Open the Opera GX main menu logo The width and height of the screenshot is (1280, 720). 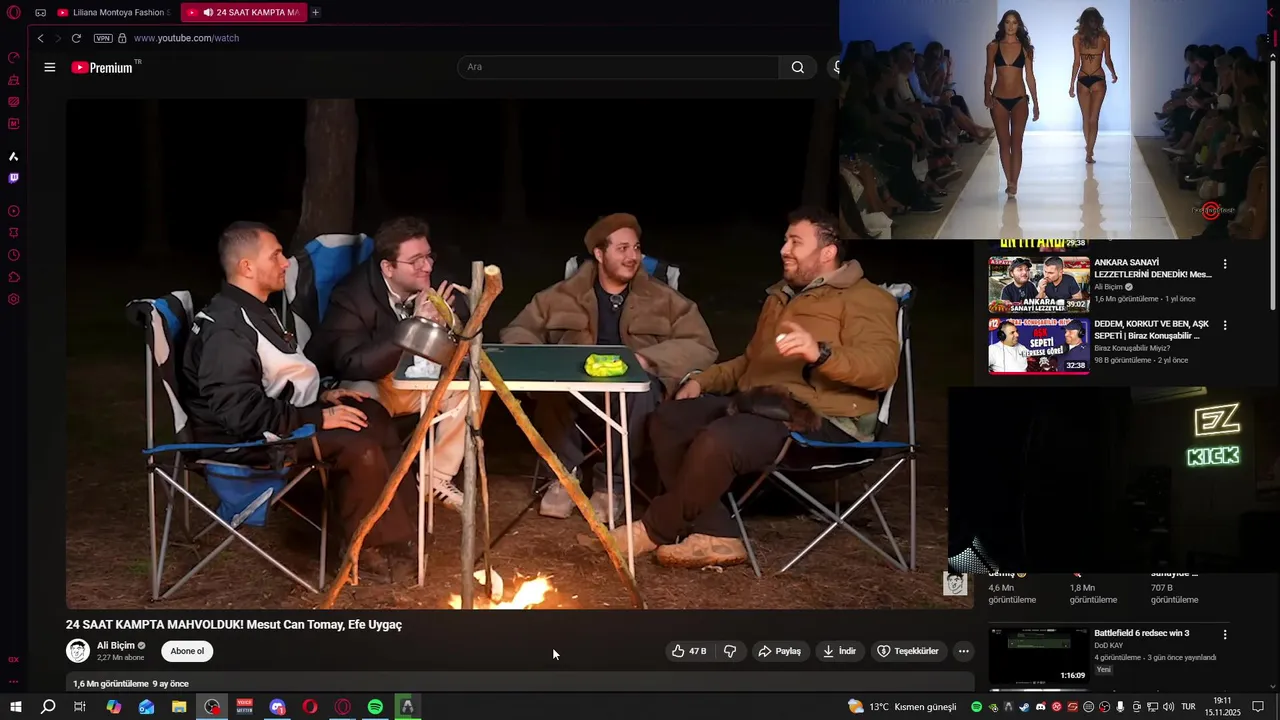[x=14, y=13]
